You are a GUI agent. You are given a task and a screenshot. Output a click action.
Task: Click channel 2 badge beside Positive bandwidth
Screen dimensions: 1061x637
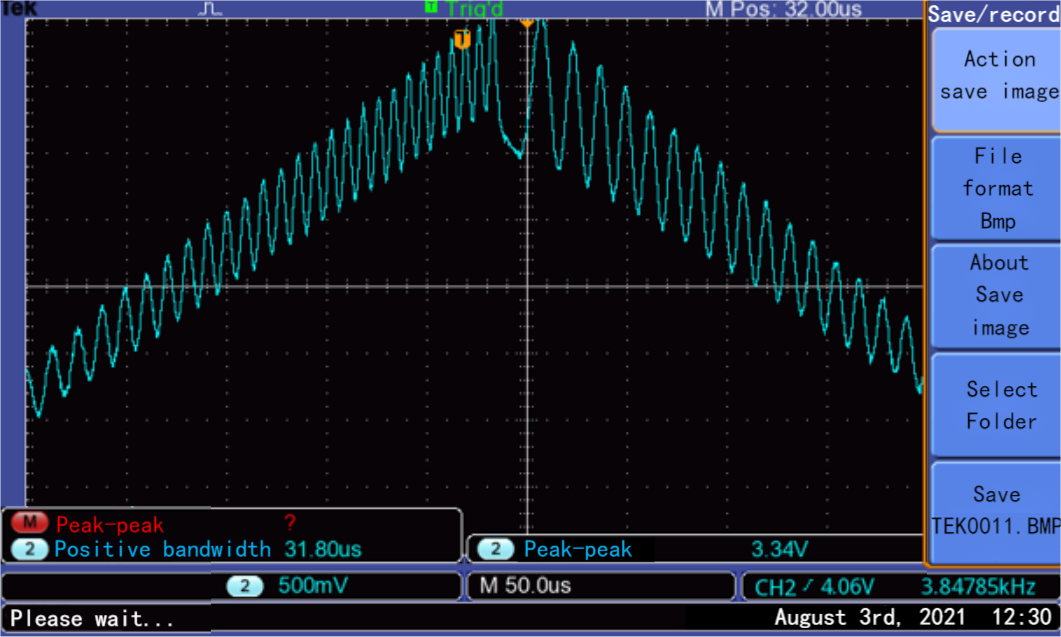click(31, 549)
